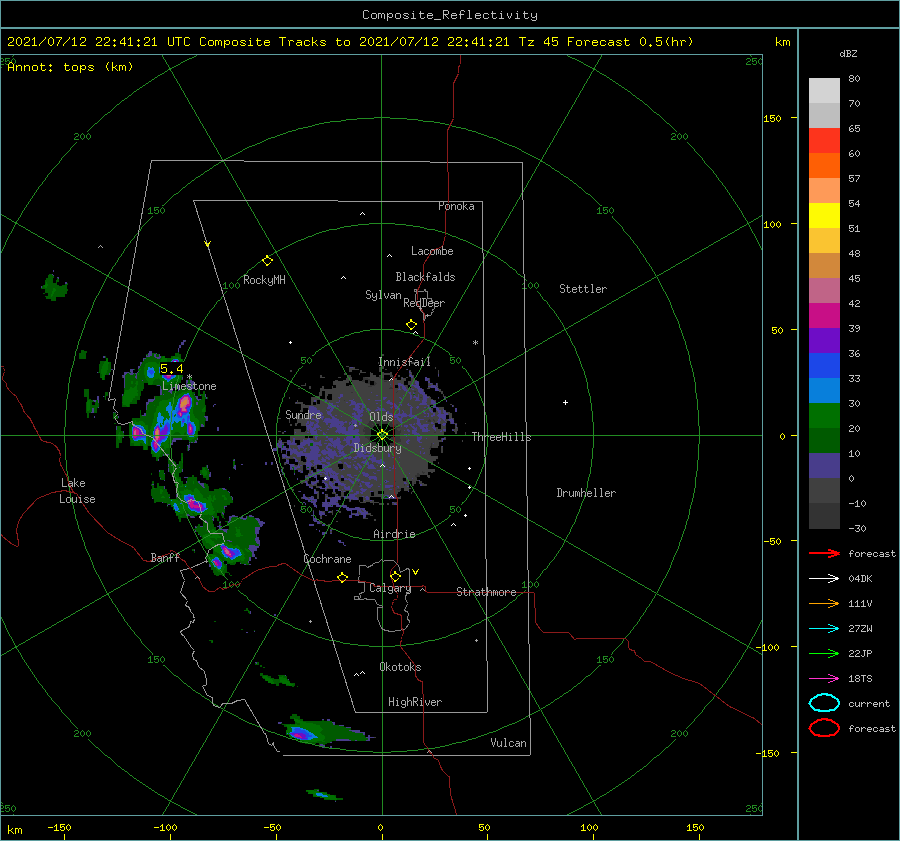Click yellow diamond marker under Cochrane
The image size is (900, 841).
coord(343,577)
